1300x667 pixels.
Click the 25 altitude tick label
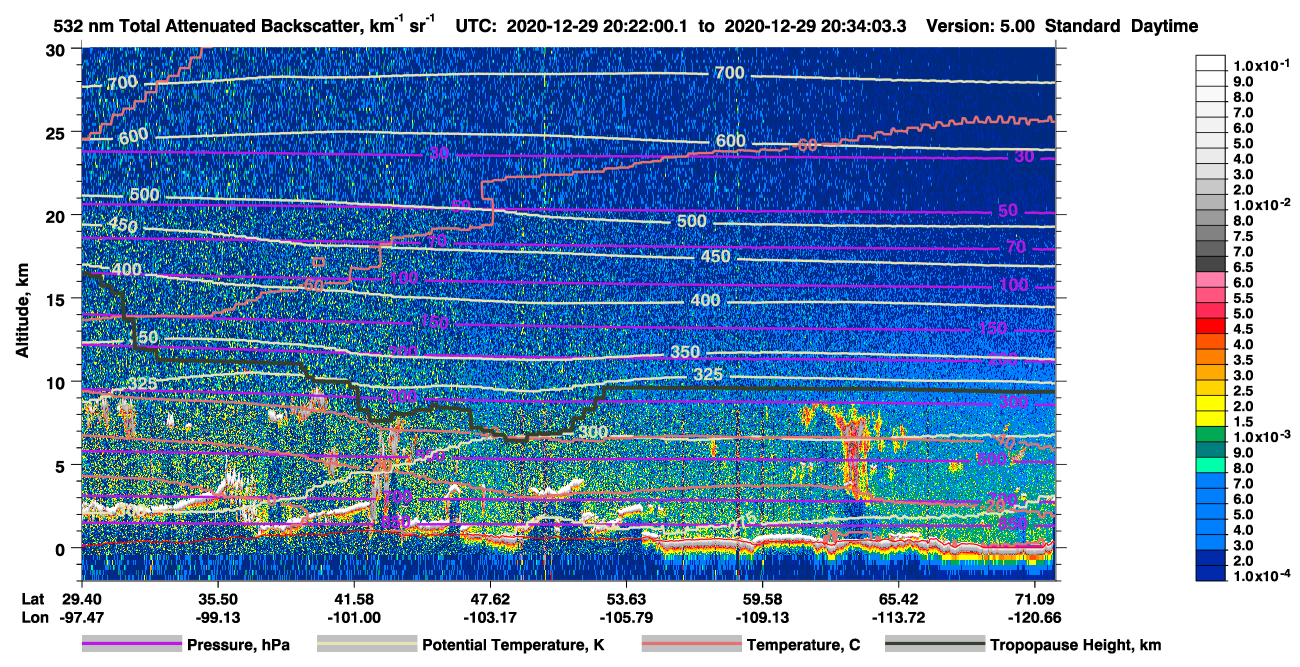coord(56,132)
